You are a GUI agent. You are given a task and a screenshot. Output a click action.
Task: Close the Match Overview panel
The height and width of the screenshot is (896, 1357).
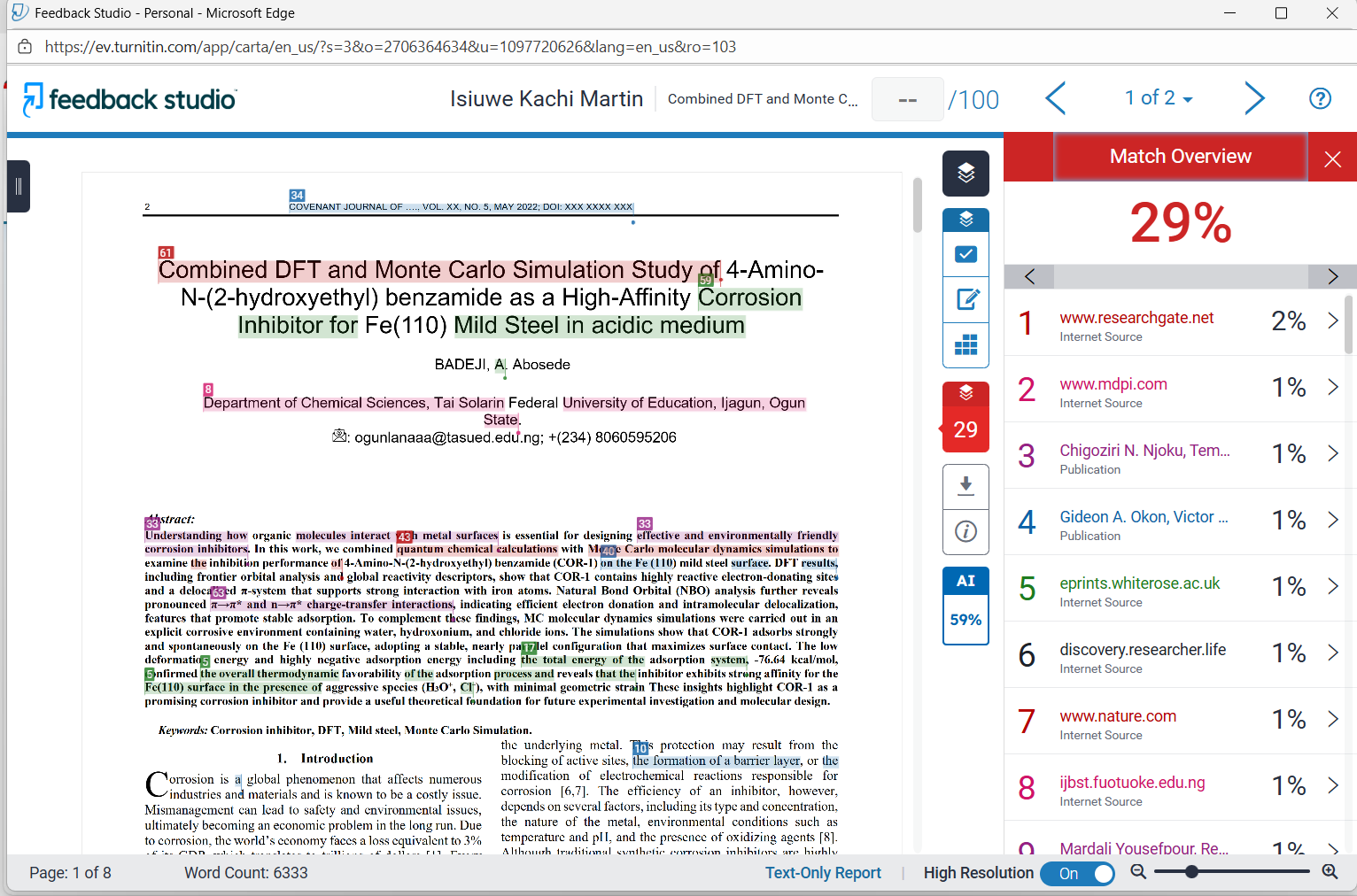tap(1332, 158)
